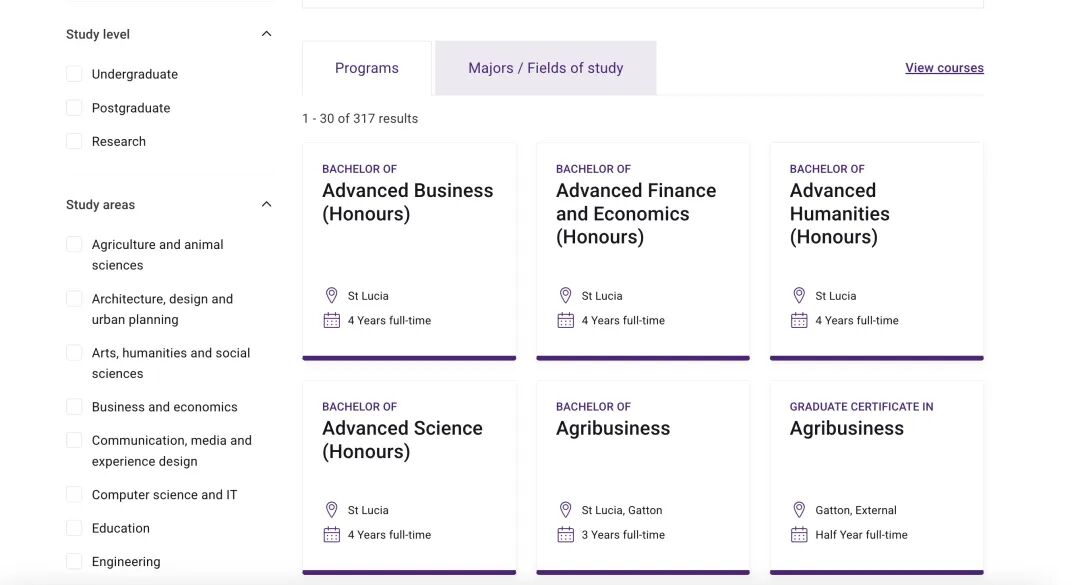The width and height of the screenshot is (1080, 585).
Task: Click calendar icon on Graduate Certificate Agribusiness card
Action: (x=799, y=535)
